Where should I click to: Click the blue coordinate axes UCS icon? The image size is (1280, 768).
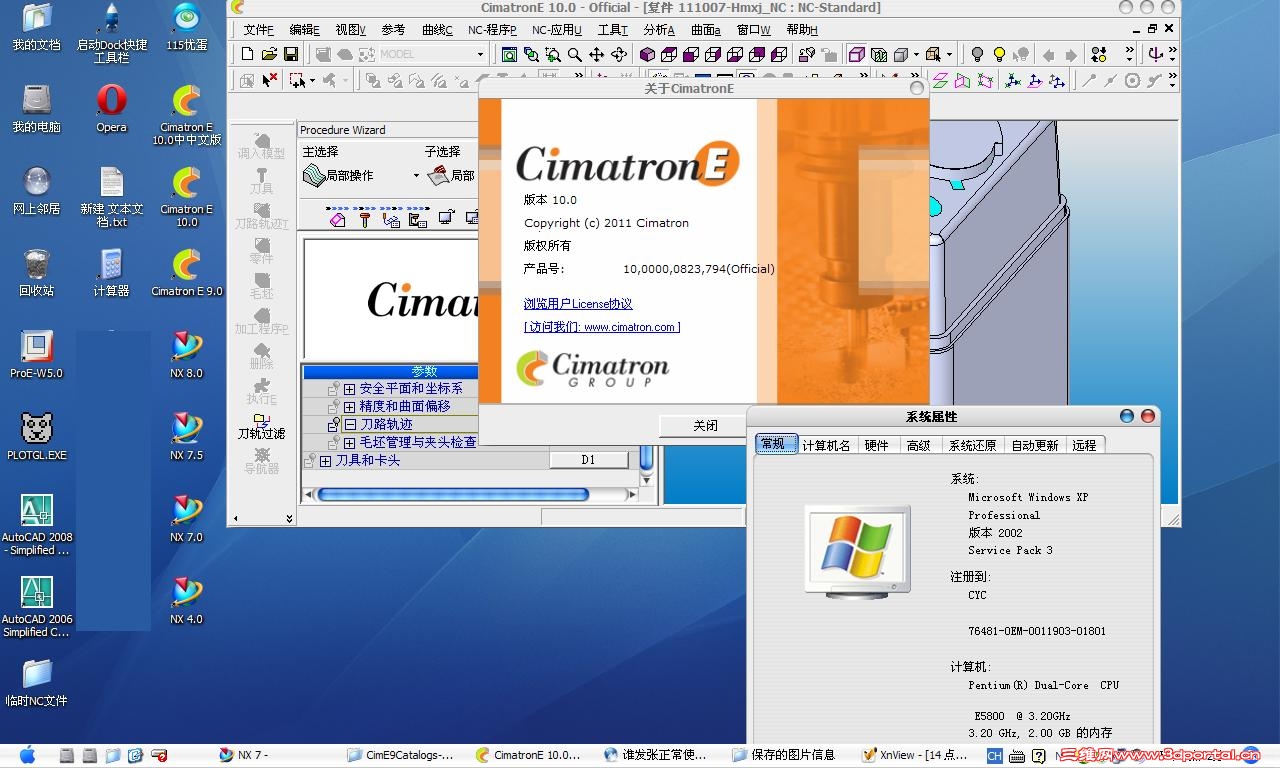click(x=1013, y=81)
